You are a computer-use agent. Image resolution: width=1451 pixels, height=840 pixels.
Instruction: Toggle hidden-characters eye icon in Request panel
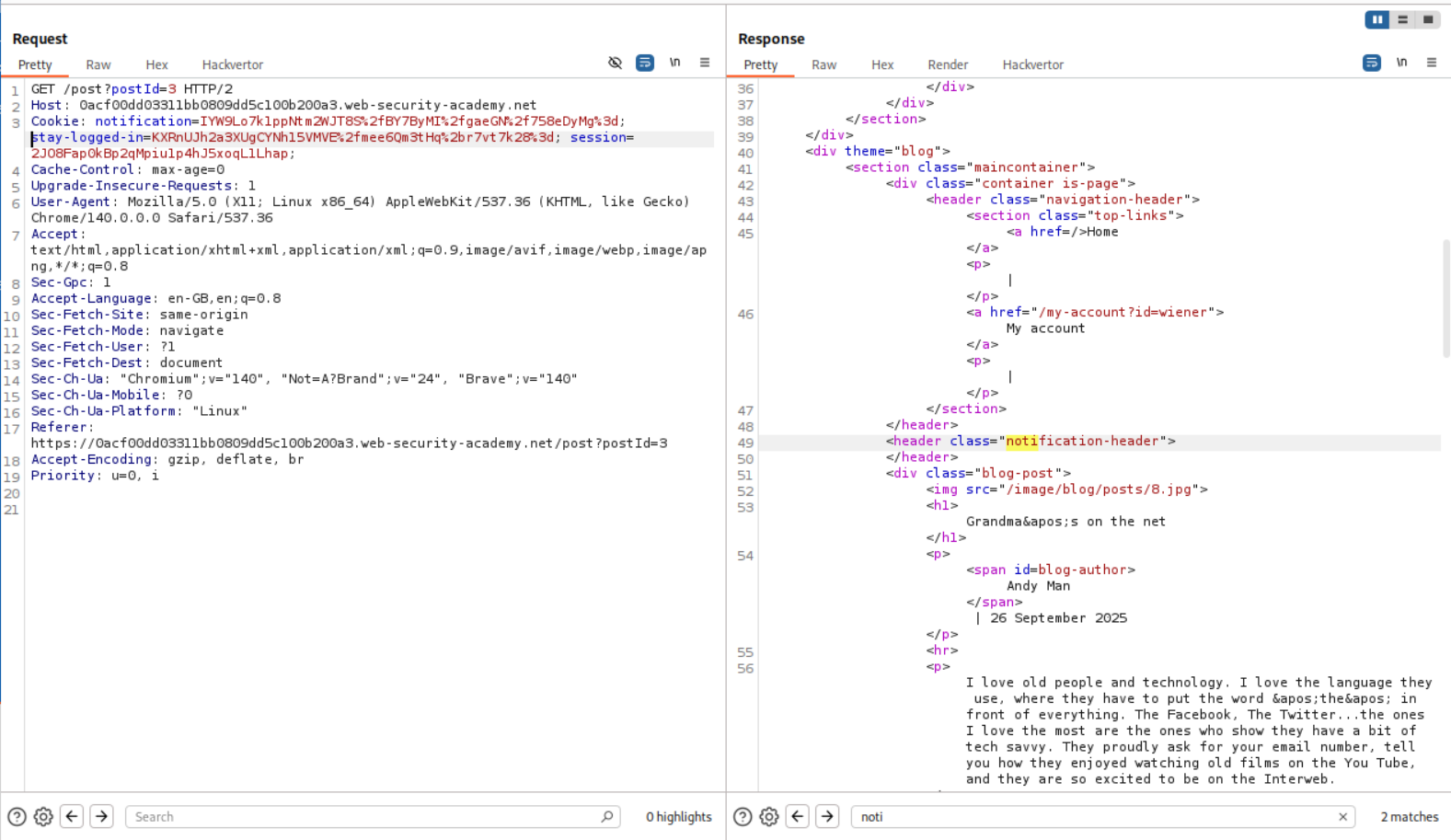click(615, 63)
